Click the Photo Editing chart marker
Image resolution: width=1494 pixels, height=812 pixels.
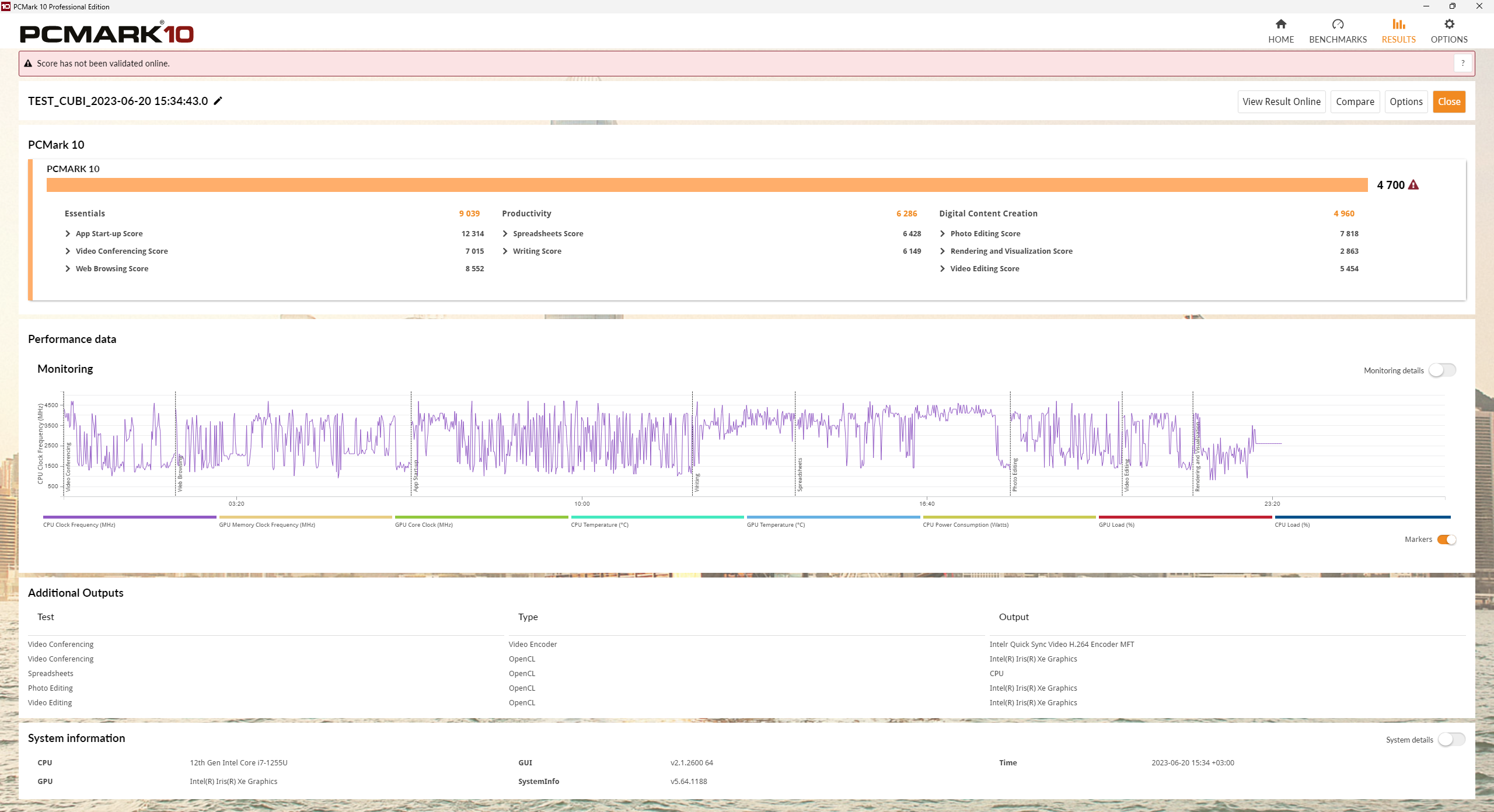(x=1015, y=475)
